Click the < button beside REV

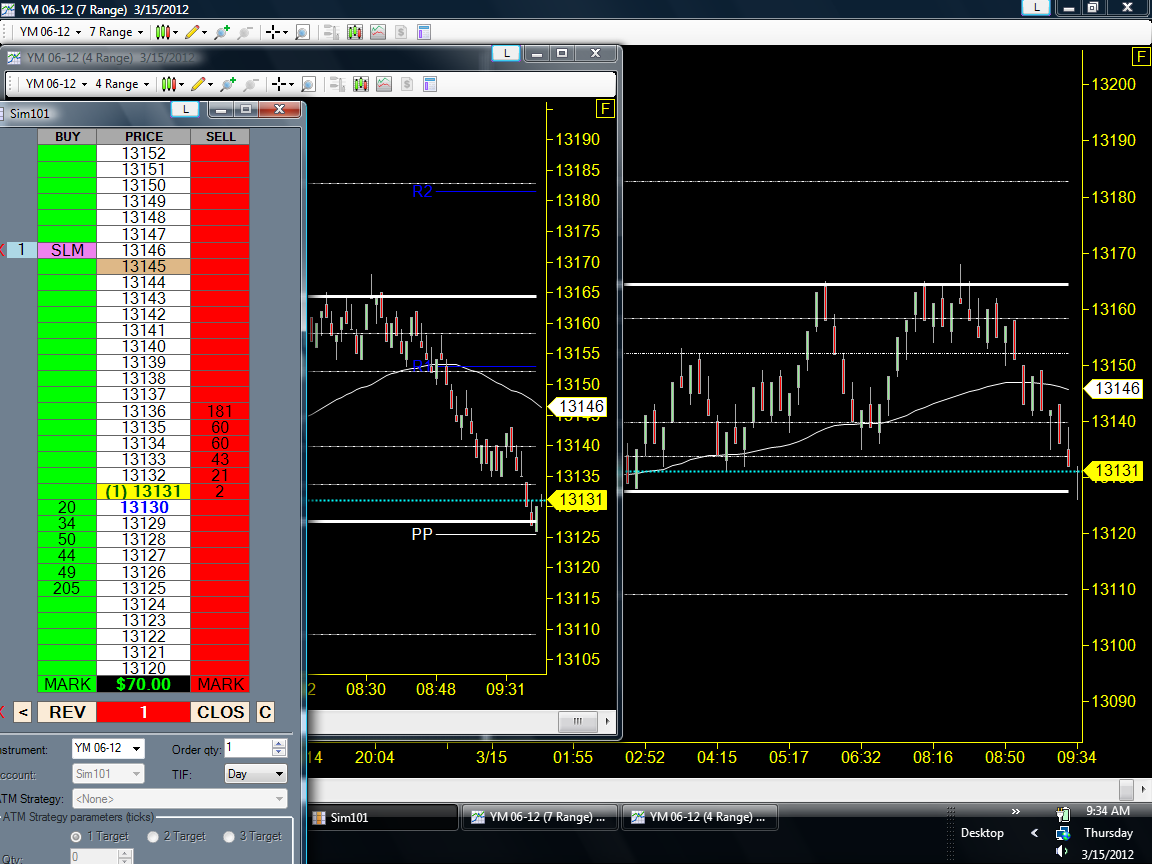coord(23,712)
